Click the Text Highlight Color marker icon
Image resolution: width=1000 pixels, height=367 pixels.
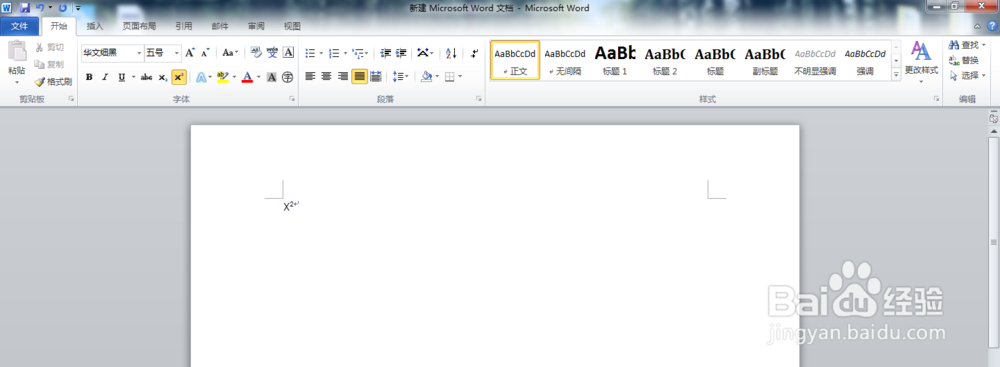tap(222, 77)
